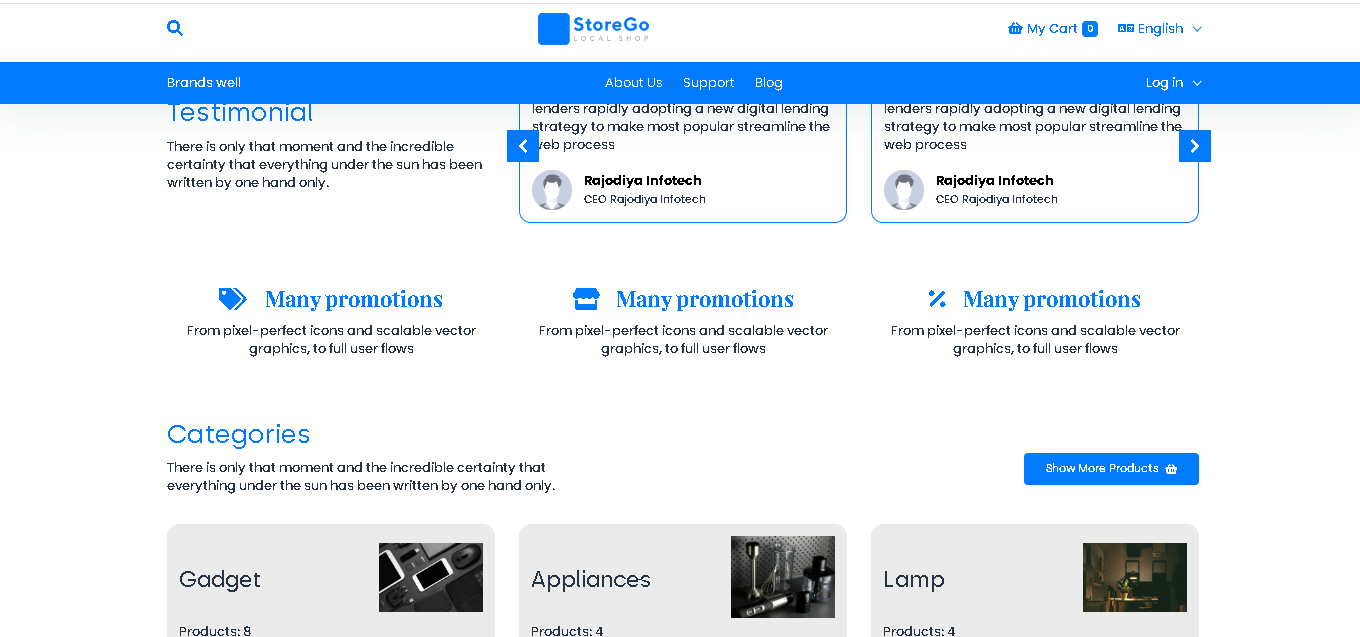Expand the English language dropdown
This screenshot has height=637, width=1360.
click(x=1160, y=29)
